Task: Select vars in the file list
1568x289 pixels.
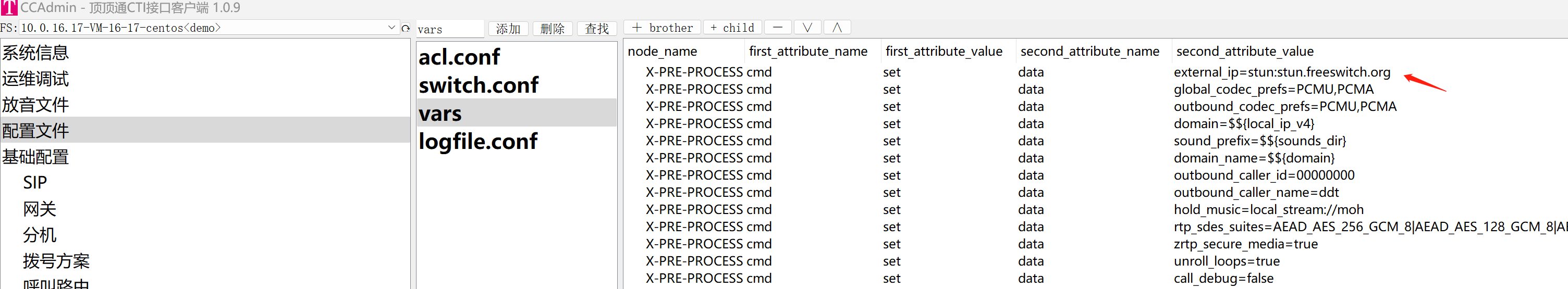Action: point(516,112)
